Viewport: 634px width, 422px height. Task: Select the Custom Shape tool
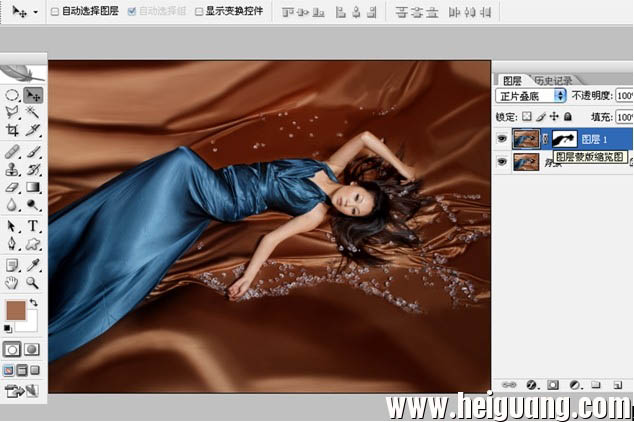(x=33, y=244)
